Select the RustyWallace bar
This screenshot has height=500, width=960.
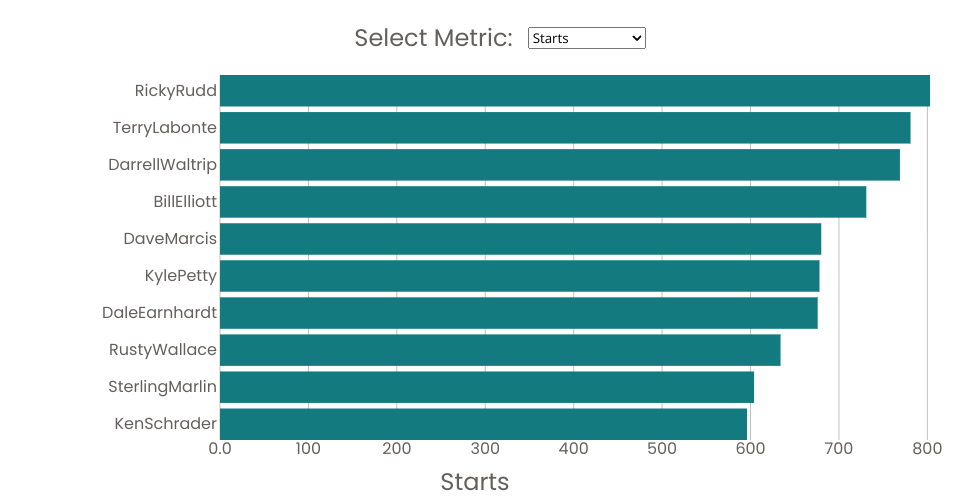500,350
